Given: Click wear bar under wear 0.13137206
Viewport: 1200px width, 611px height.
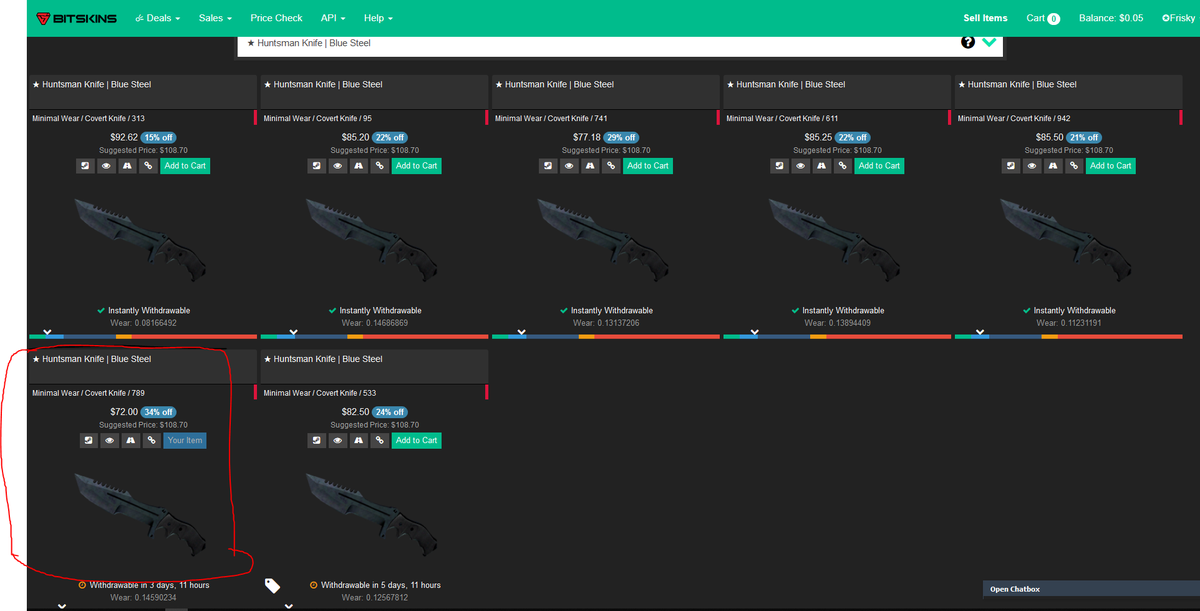Looking at the screenshot, I should coord(605,336).
